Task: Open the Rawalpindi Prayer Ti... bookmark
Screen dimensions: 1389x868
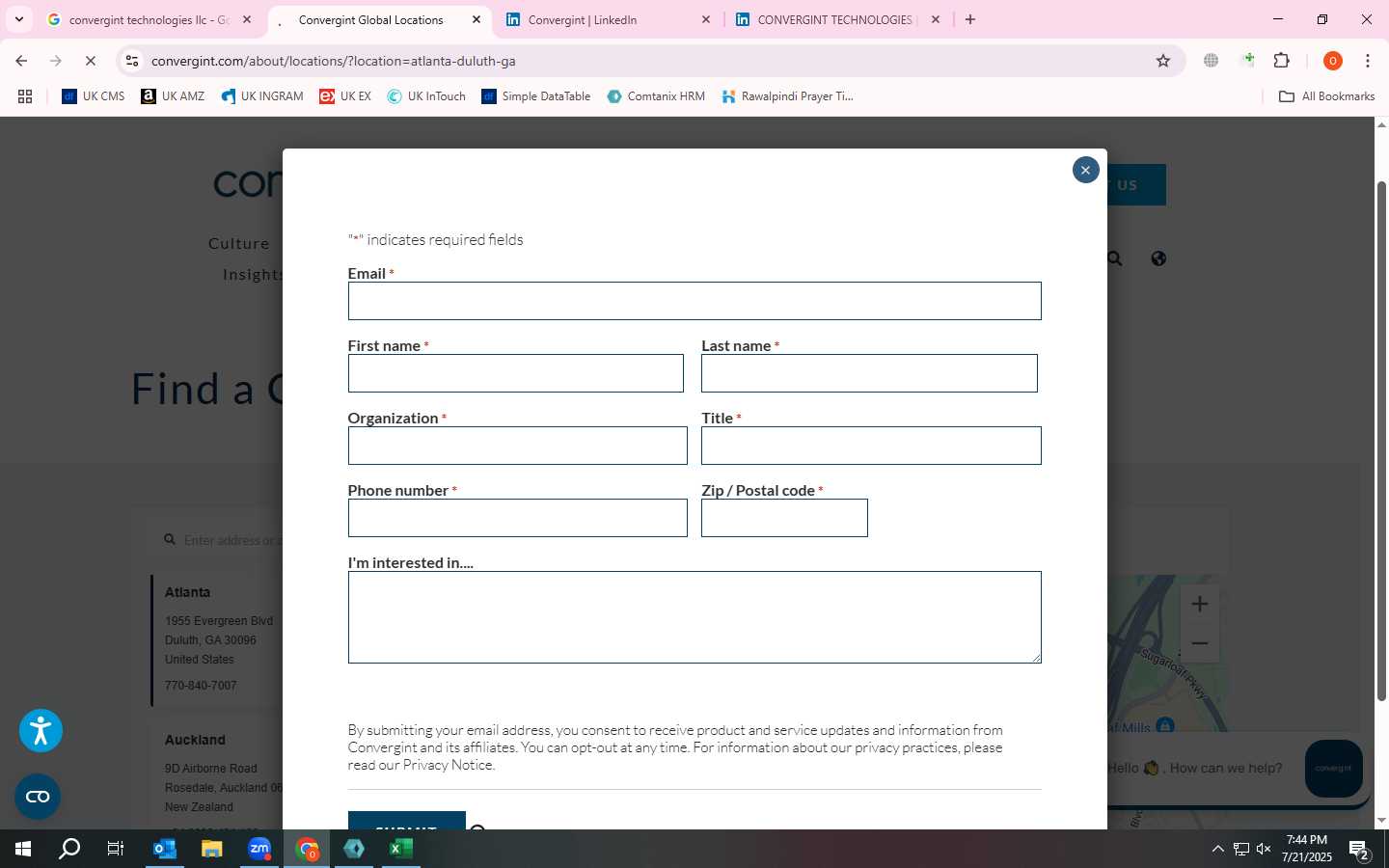Action: [788, 96]
